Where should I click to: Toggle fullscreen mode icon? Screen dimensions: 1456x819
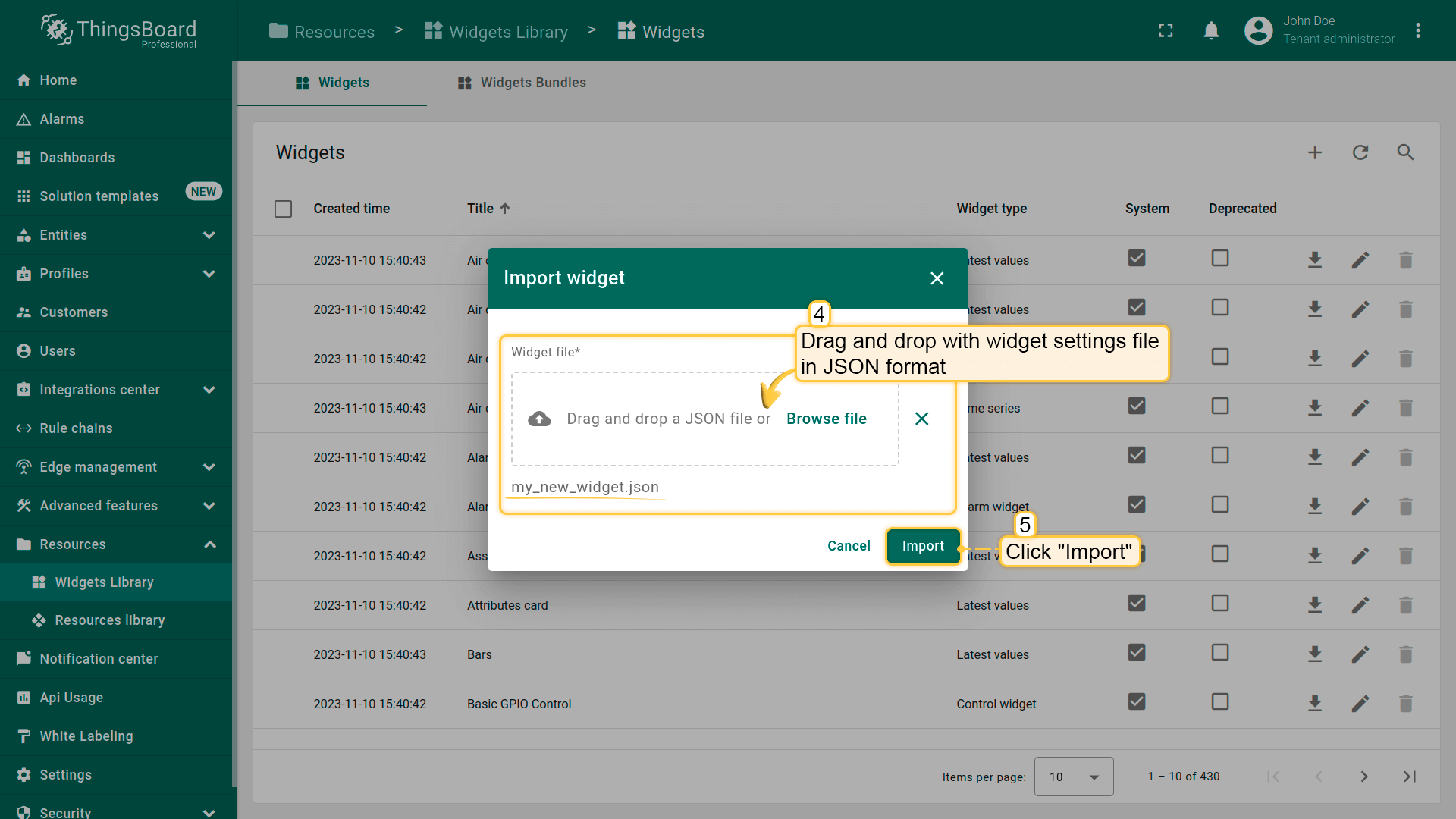pyautogui.click(x=1166, y=30)
